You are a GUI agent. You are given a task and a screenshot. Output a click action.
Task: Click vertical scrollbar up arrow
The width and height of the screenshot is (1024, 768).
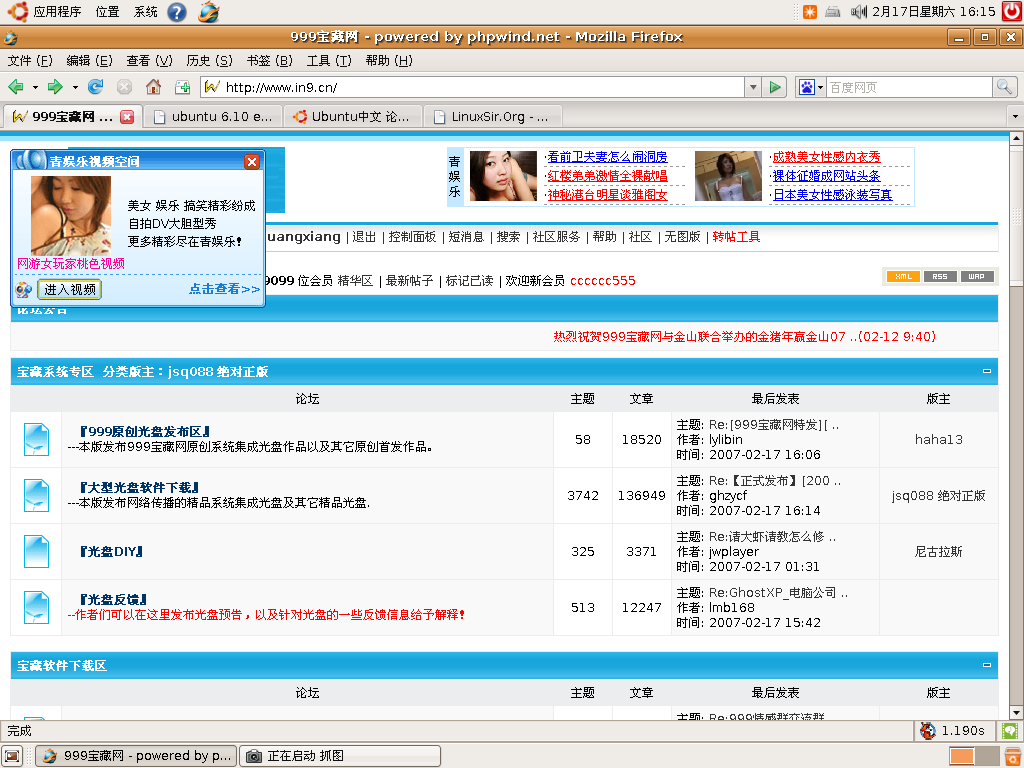coord(1016,138)
